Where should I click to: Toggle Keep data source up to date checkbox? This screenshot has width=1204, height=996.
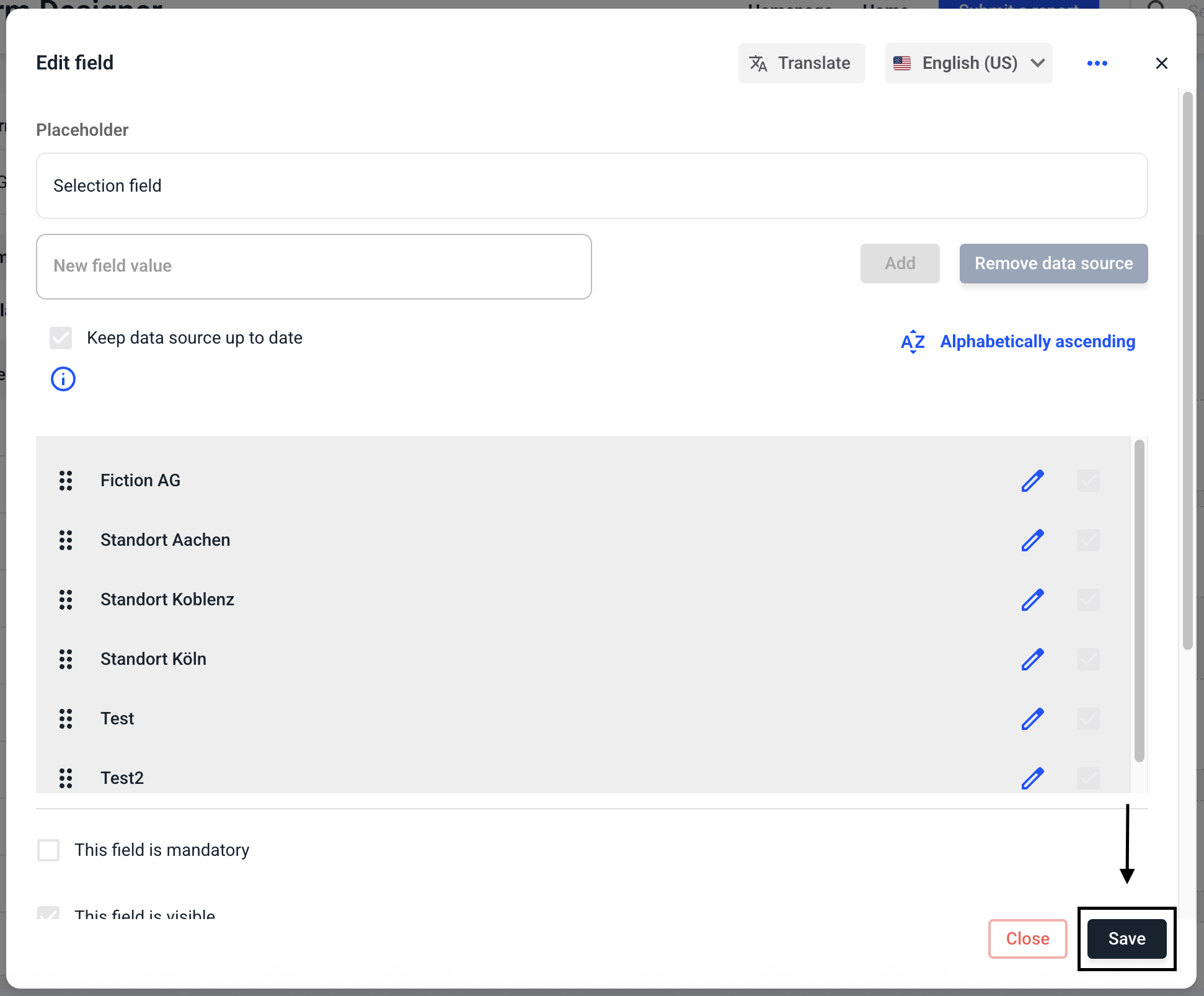61,338
